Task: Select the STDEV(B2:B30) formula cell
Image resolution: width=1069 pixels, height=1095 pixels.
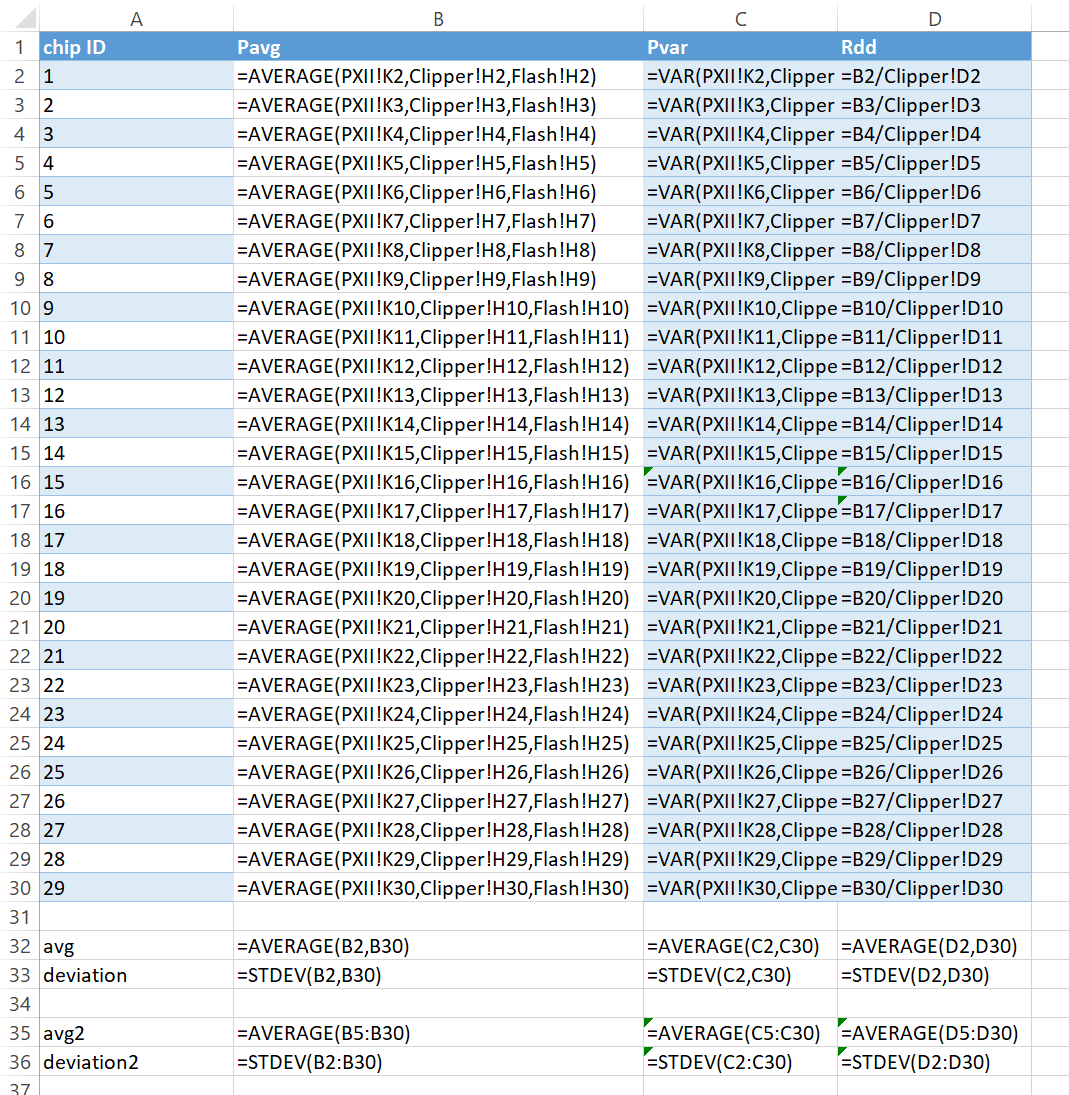Action: click(x=437, y=1061)
